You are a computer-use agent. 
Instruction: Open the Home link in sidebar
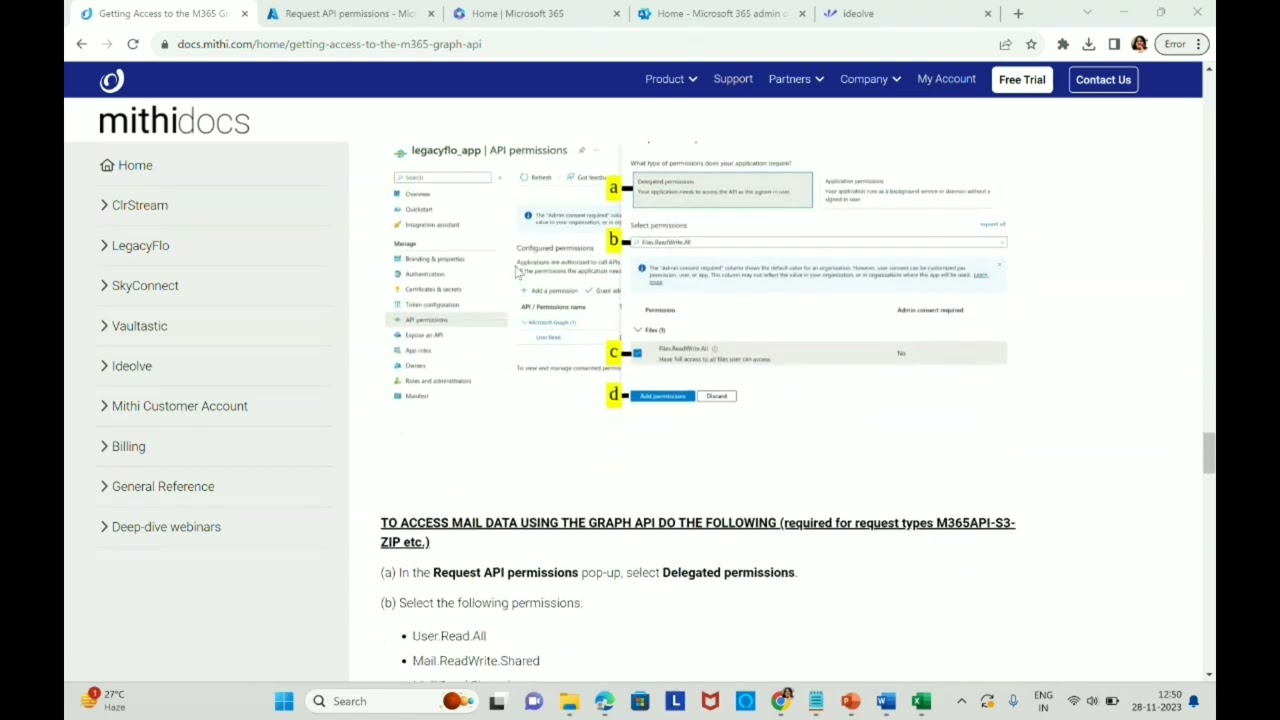(135, 165)
